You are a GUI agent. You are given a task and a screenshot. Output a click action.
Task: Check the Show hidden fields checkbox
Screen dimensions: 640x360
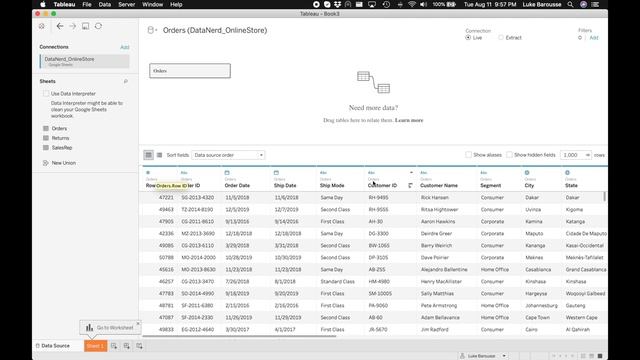(509, 155)
